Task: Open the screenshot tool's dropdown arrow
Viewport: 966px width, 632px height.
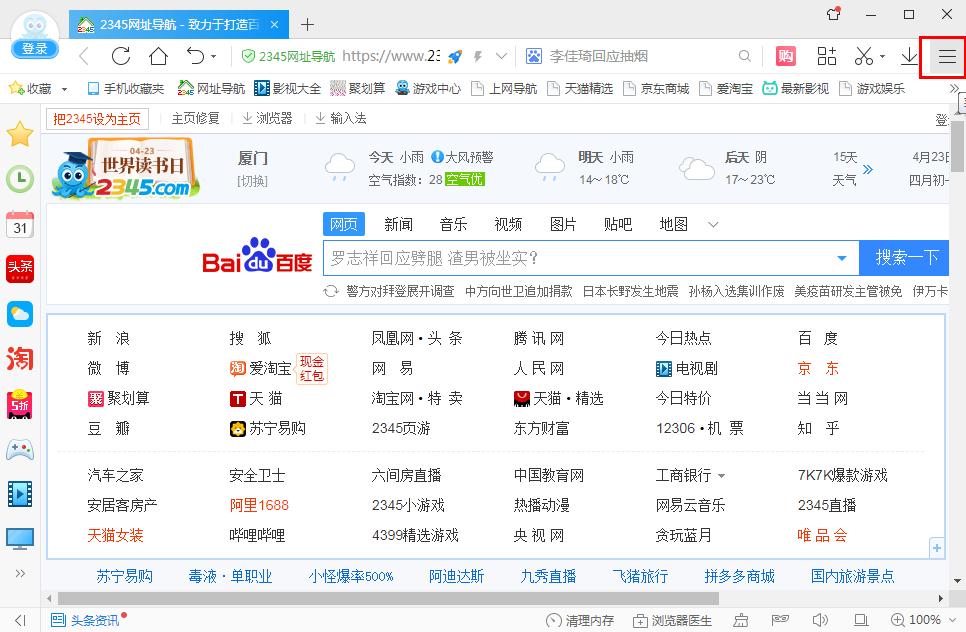Action: (880, 57)
